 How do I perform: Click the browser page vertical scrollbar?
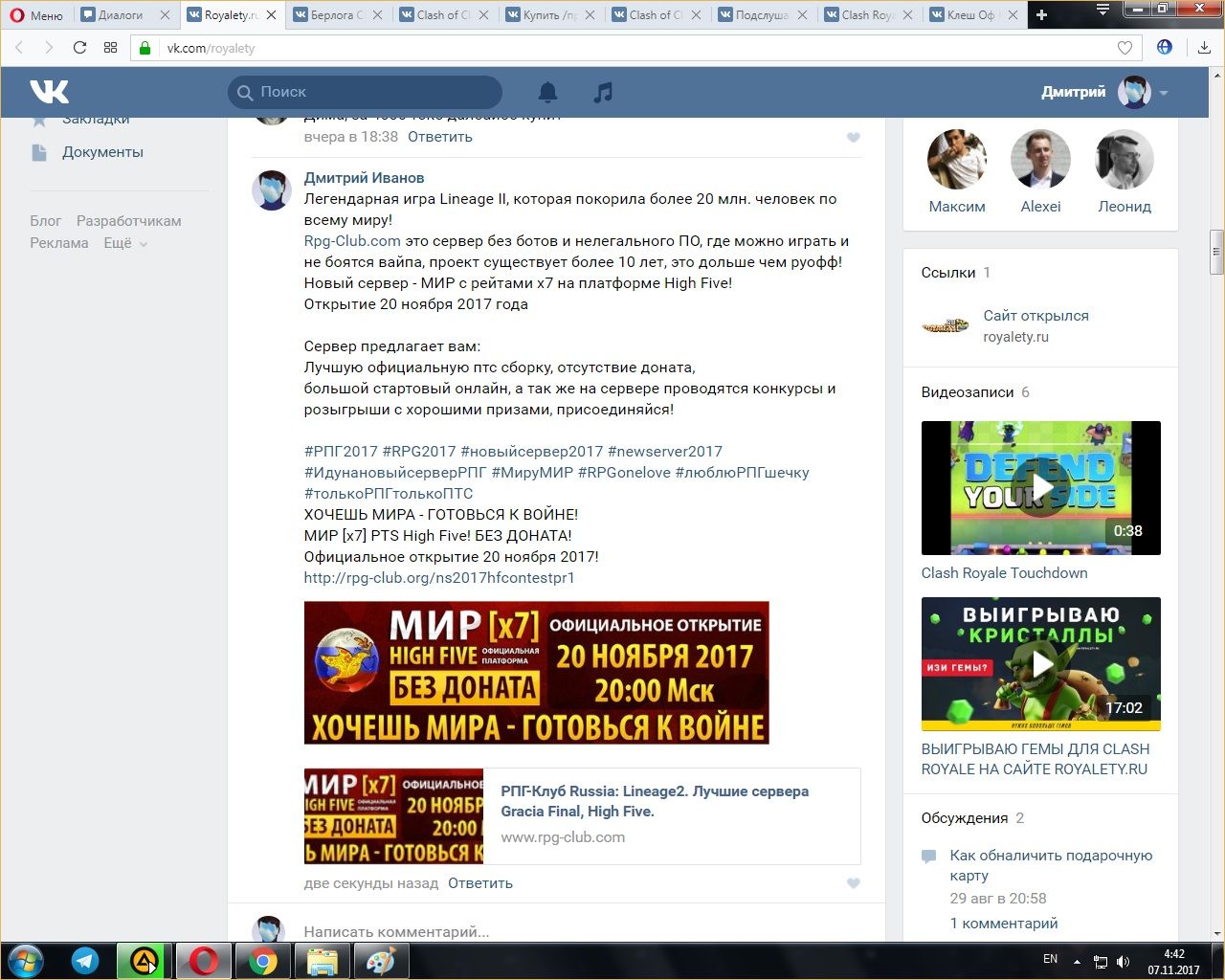click(1216, 251)
